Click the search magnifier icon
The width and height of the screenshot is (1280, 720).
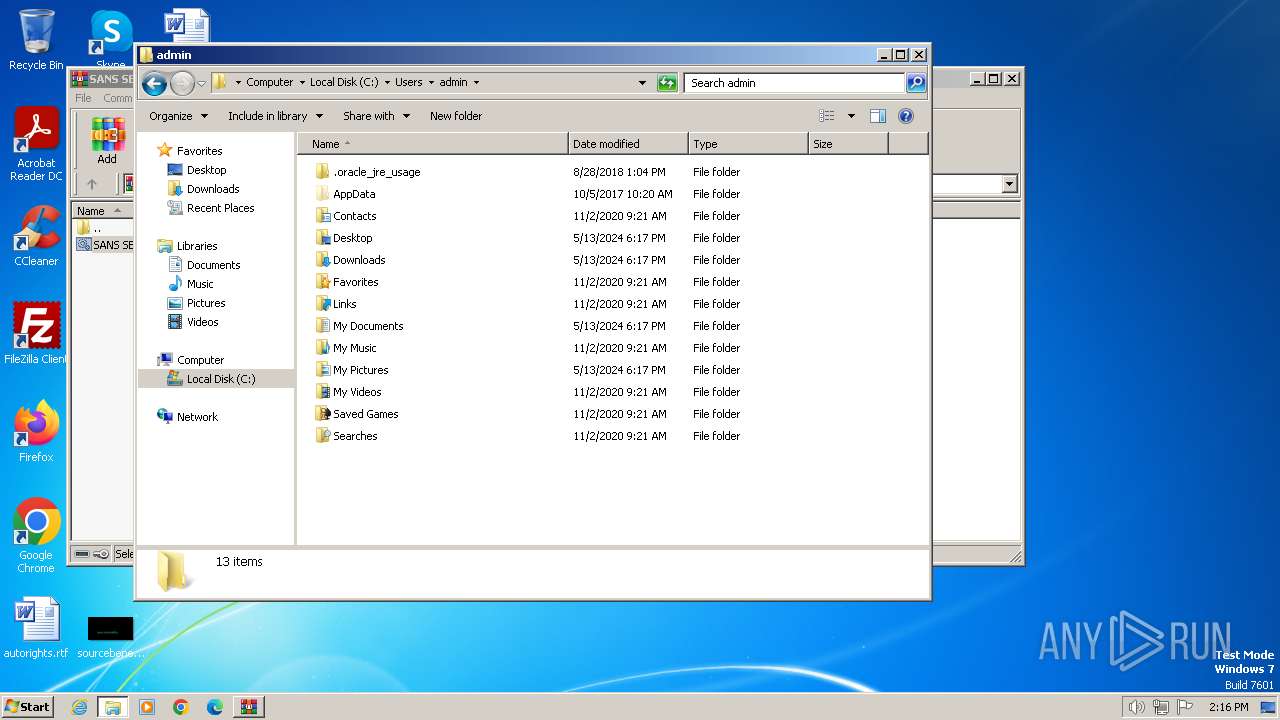pyautogui.click(x=916, y=83)
